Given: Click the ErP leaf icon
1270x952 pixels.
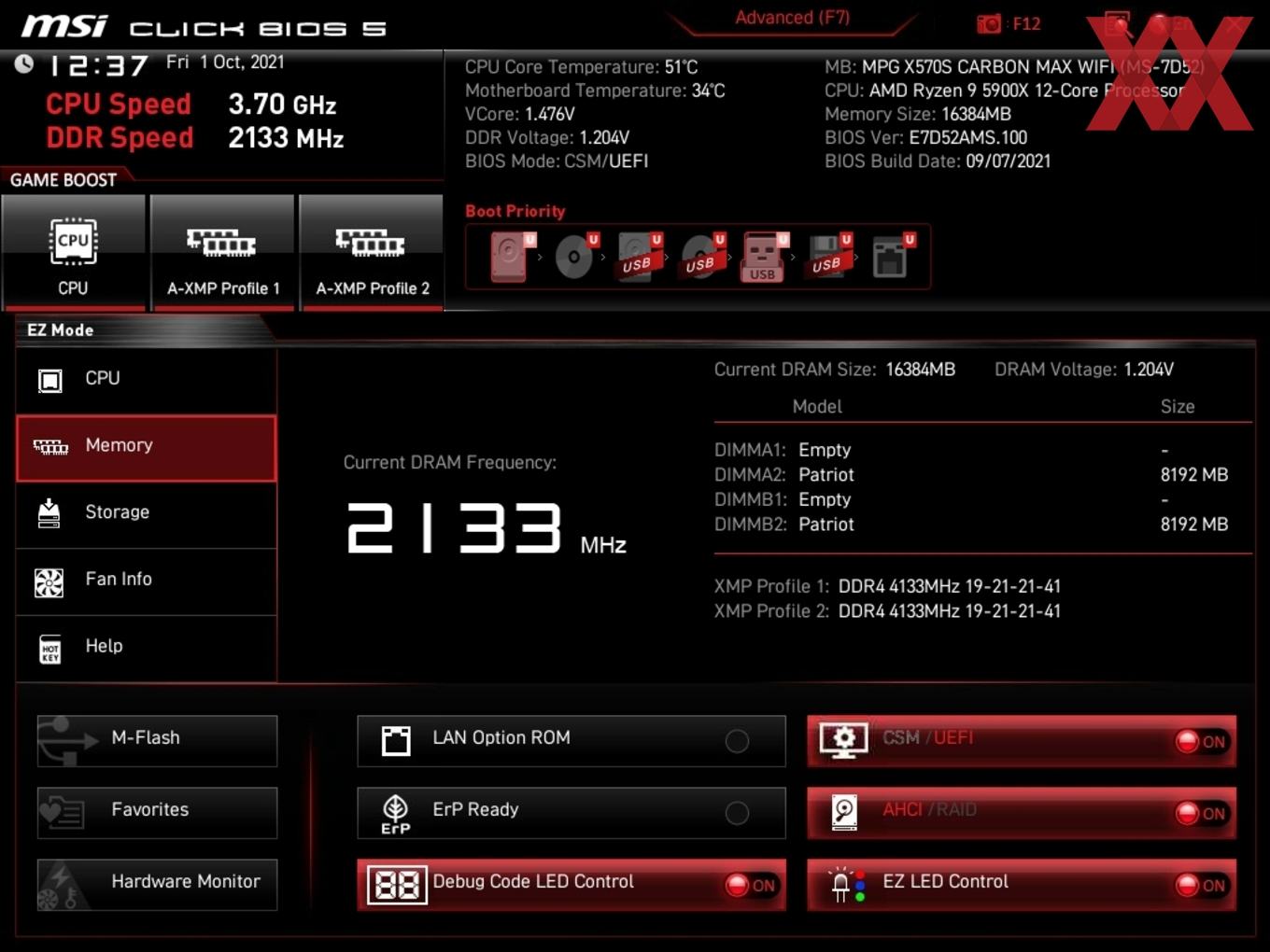Looking at the screenshot, I should pyautogui.click(x=396, y=813).
